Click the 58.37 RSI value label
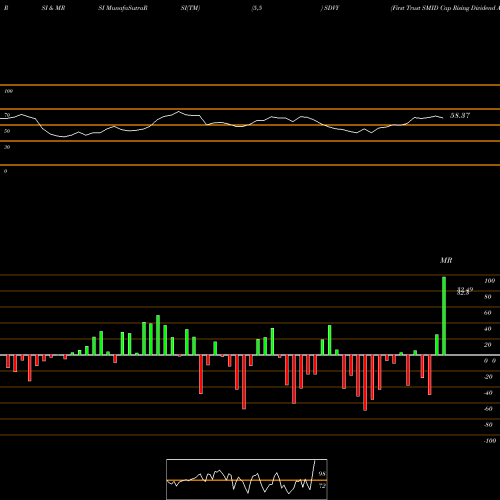This screenshot has height=500, width=500. 460,116
